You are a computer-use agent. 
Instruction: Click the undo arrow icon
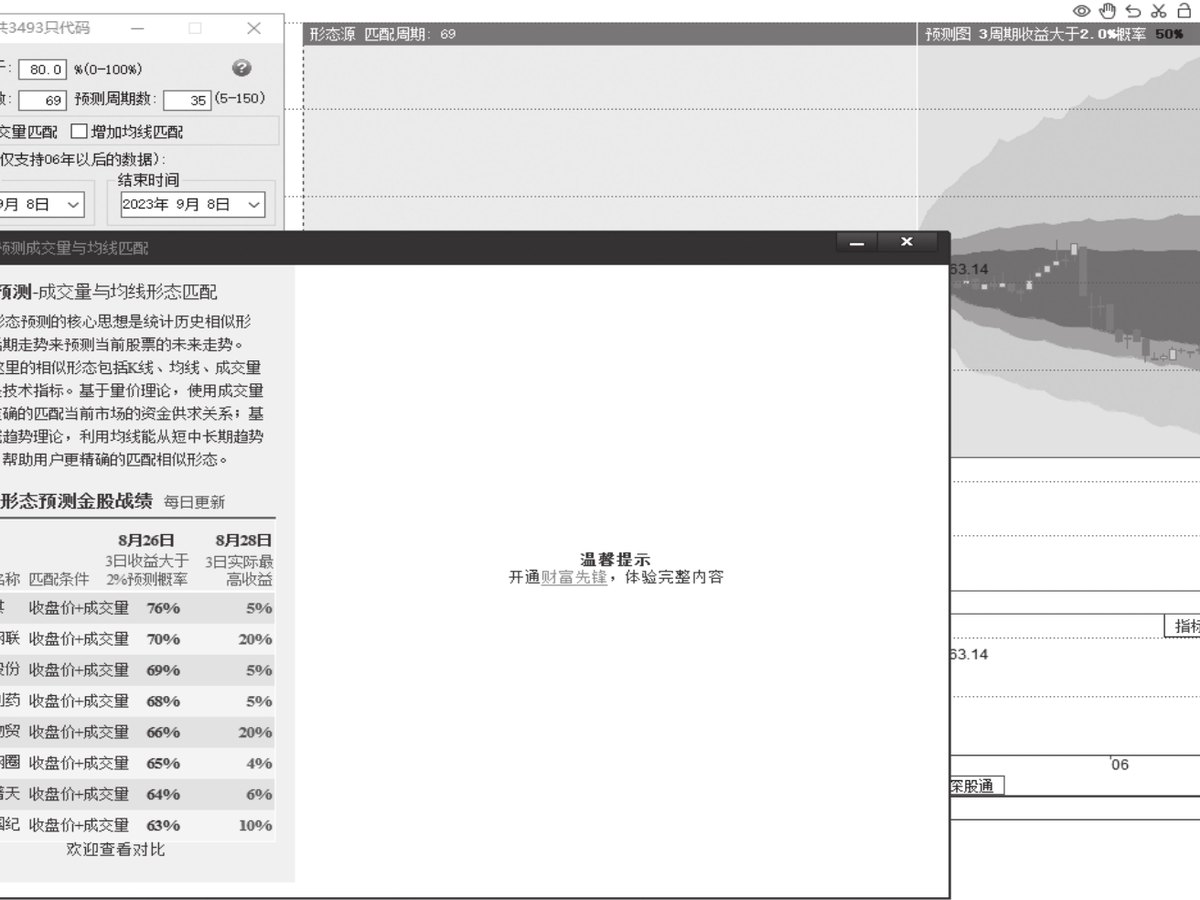[1133, 11]
